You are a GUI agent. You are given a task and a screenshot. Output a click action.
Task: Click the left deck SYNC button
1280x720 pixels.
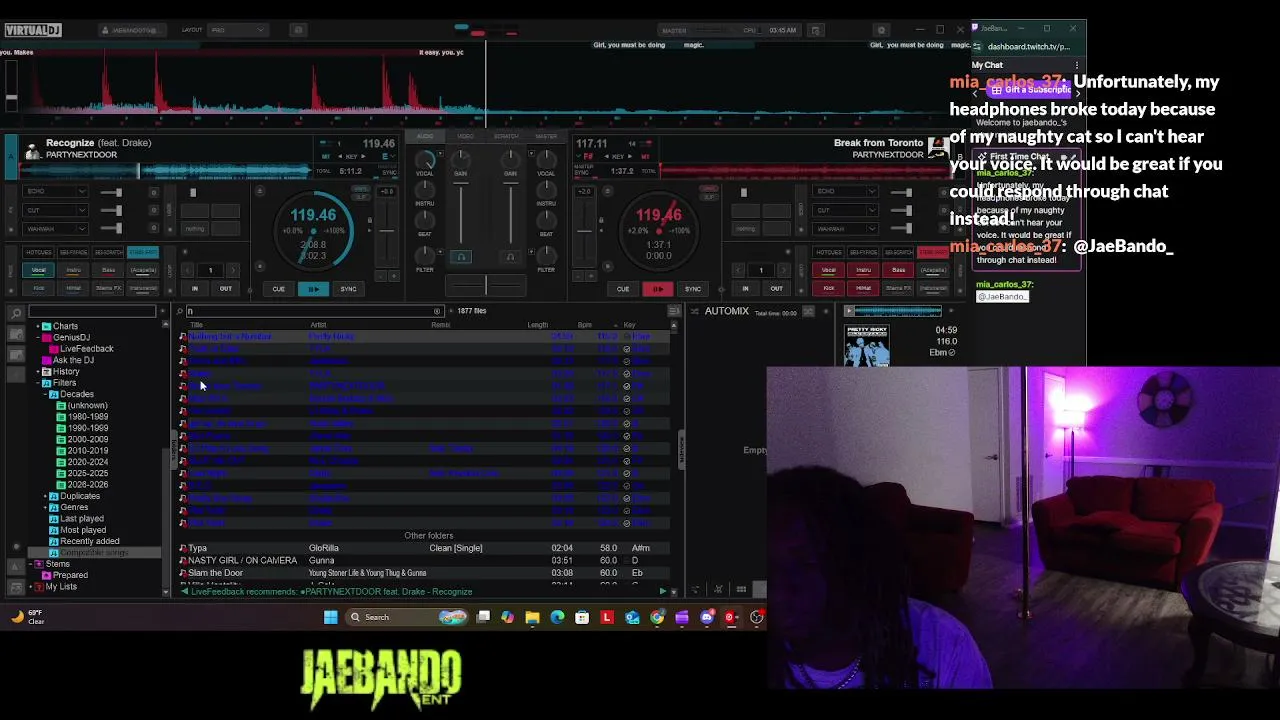[x=348, y=289]
